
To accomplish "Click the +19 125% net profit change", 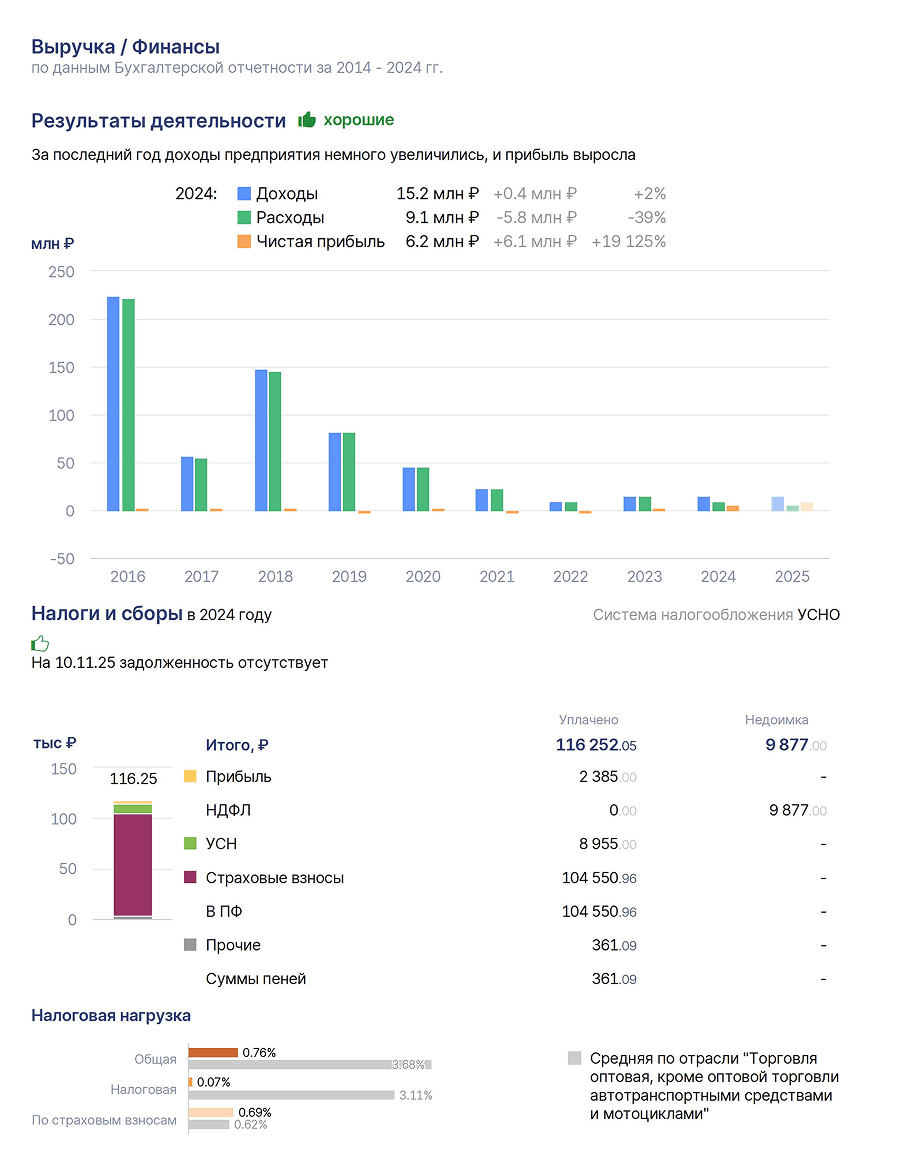I will tap(629, 241).
